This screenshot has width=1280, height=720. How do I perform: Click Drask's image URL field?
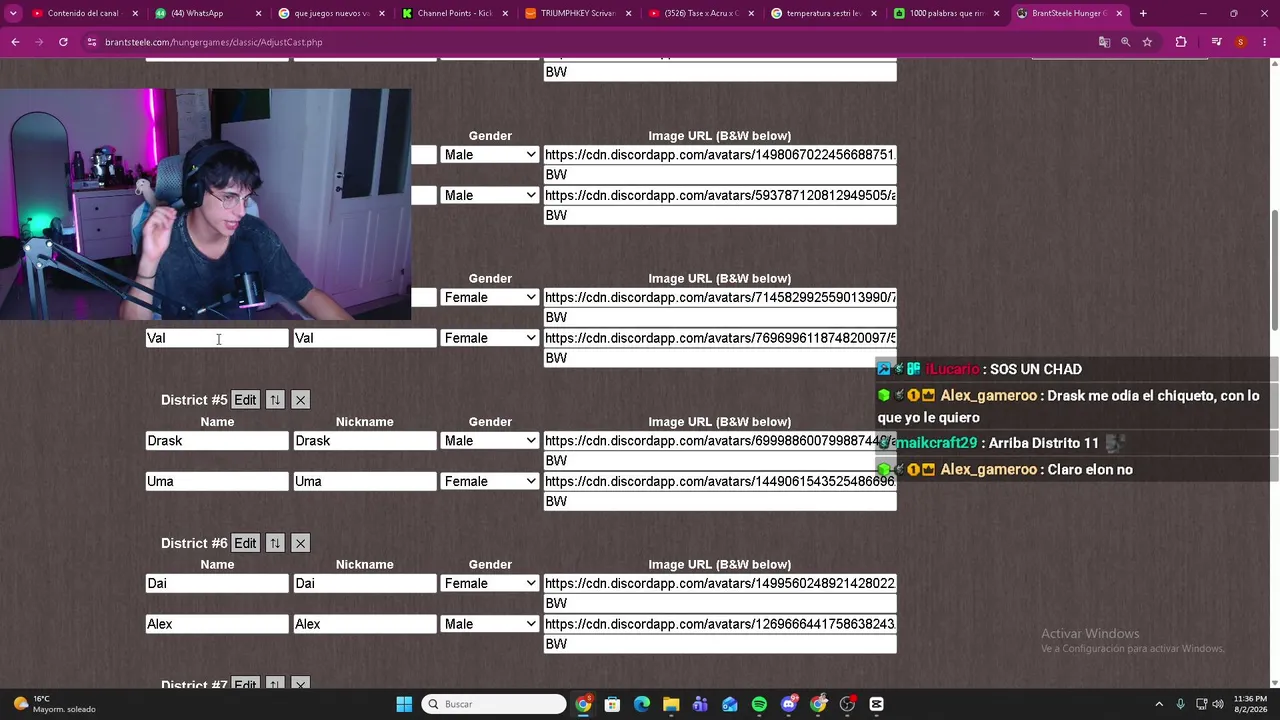tap(720, 441)
